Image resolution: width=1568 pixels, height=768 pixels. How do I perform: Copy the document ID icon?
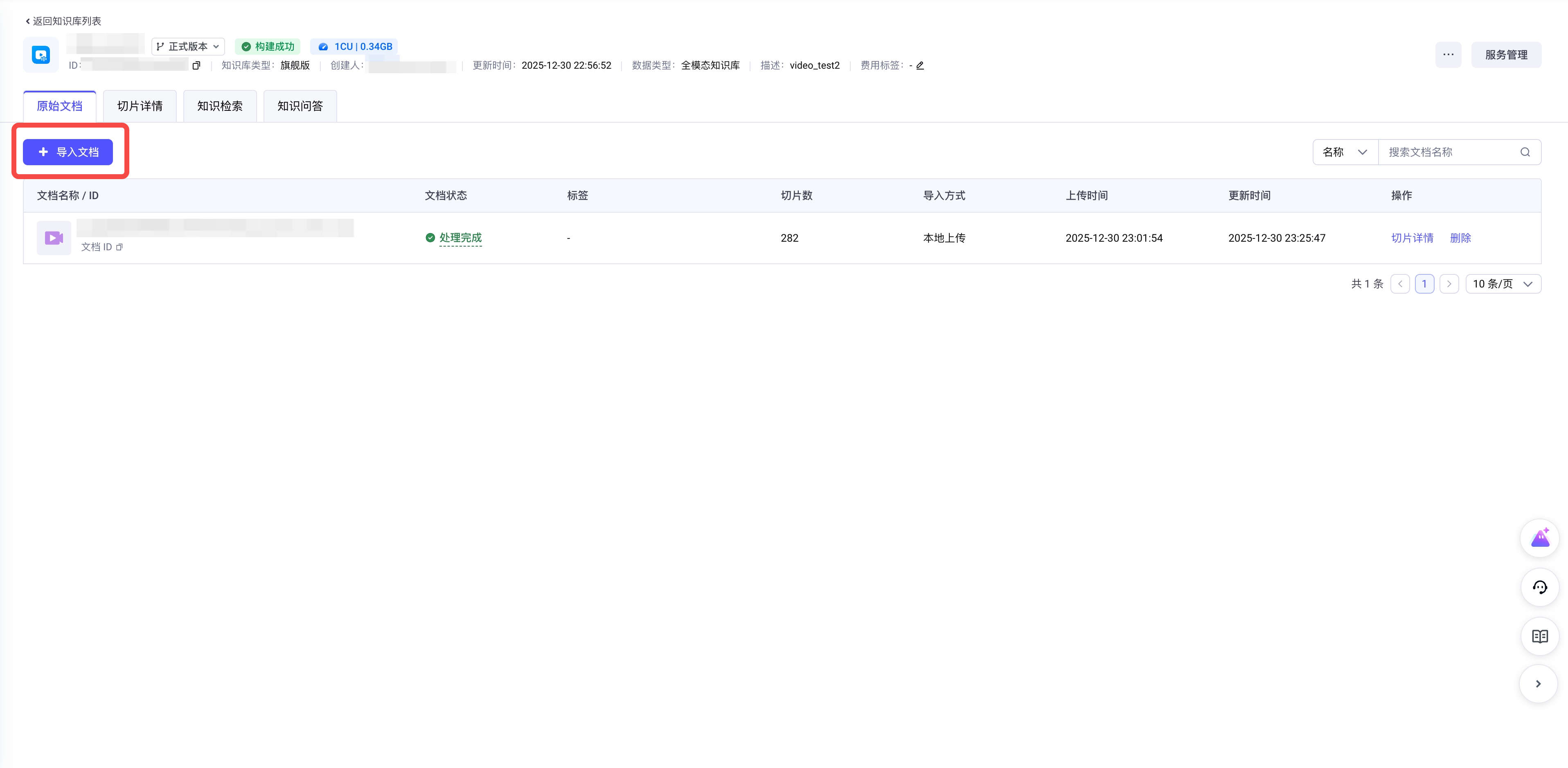[119, 247]
